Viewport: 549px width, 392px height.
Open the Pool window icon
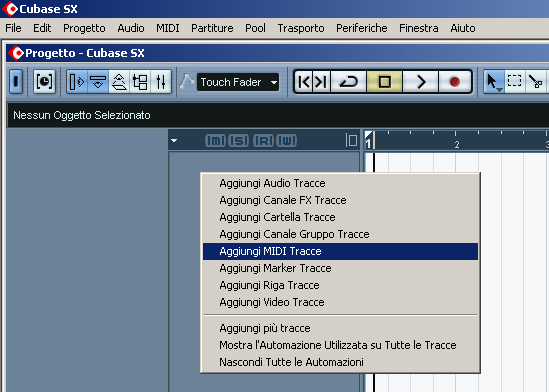point(140,82)
